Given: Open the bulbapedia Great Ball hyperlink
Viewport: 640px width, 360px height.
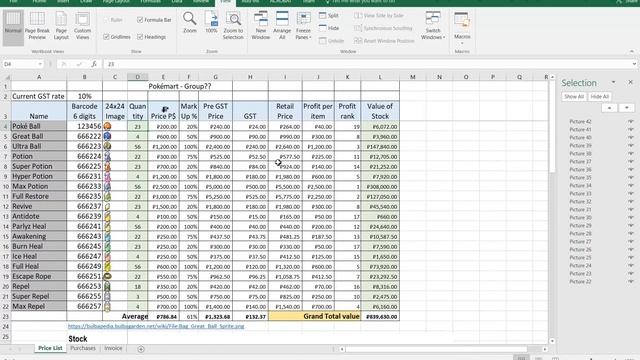Looking at the screenshot, I should [x=156, y=326].
